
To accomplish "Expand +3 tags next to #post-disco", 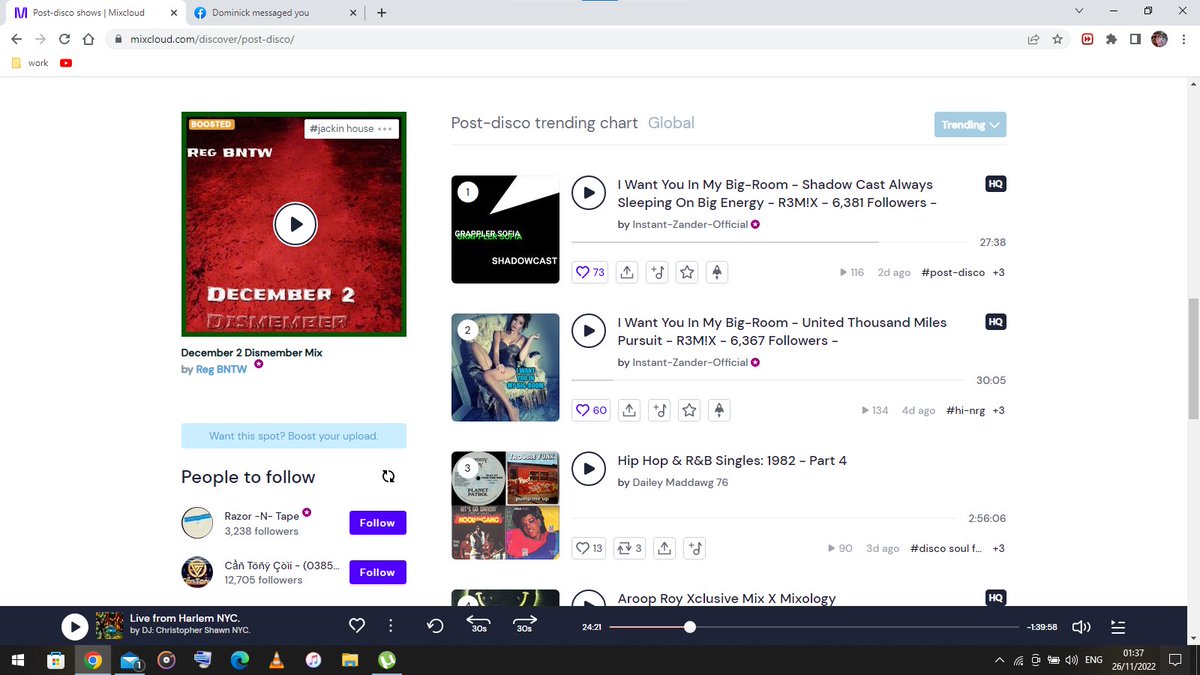I will click(x=998, y=272).
